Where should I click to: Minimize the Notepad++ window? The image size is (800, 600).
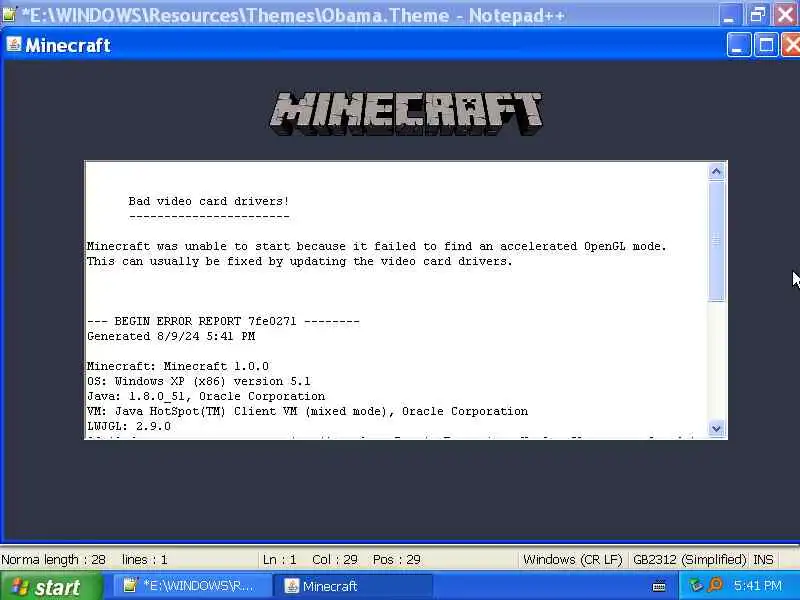coord(731,15)
